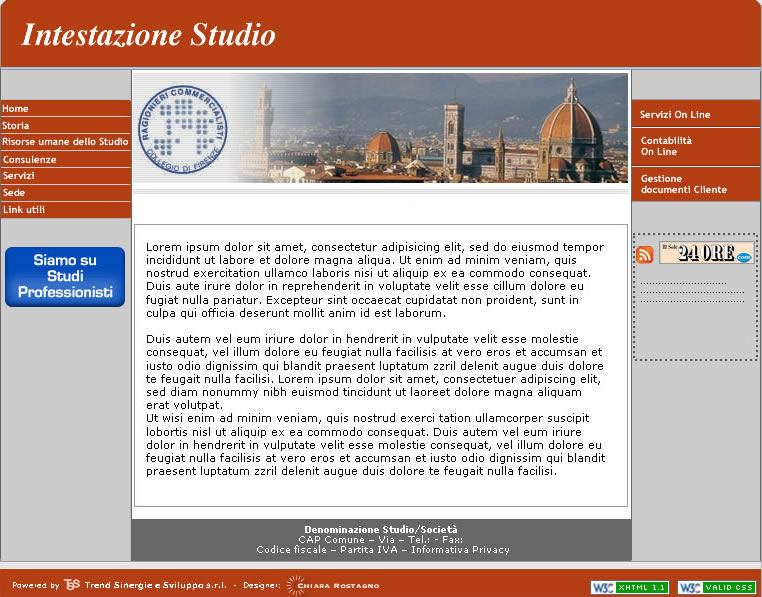The height and width of the screenshot is (597, 762).
Task: Go to the Sede page
Action: [66, 193]
